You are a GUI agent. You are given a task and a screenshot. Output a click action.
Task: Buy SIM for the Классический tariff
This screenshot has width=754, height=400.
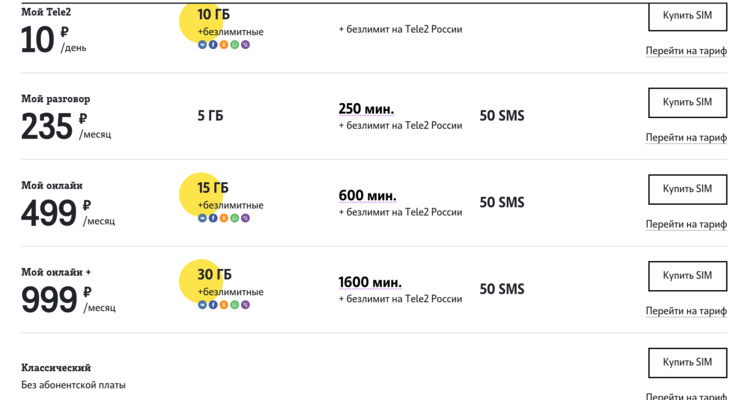pyautogui.click(x=688, y=362)
